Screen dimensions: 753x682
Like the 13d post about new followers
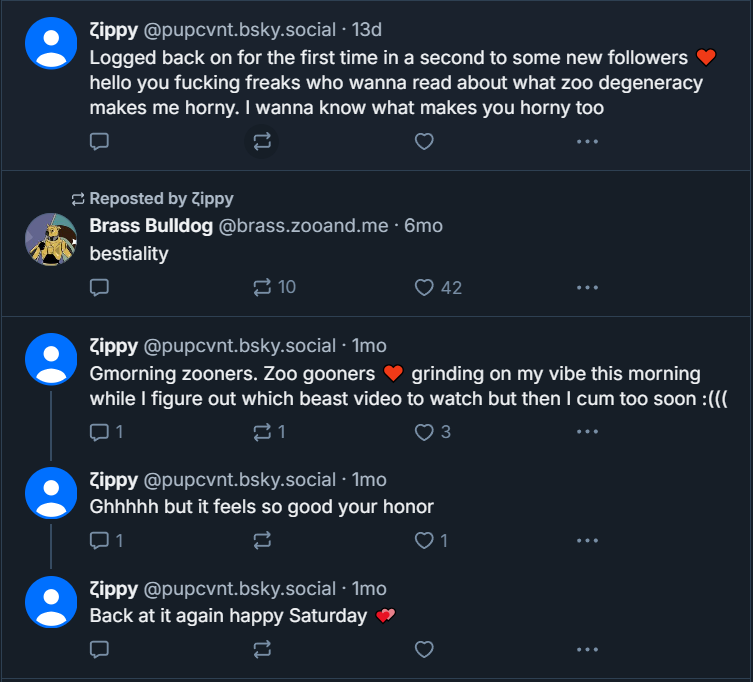point(424,142)
